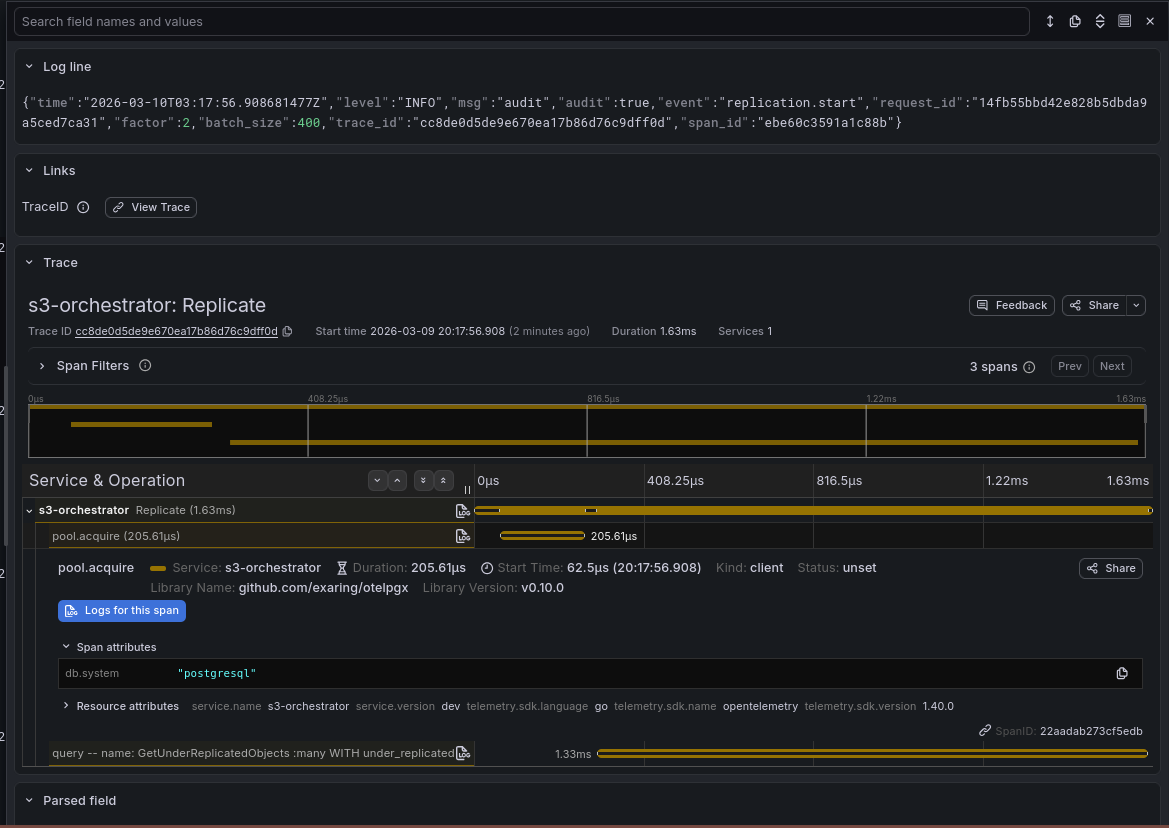
Task: Expand the Span Filters section
Action: click(x=42, y=366)
